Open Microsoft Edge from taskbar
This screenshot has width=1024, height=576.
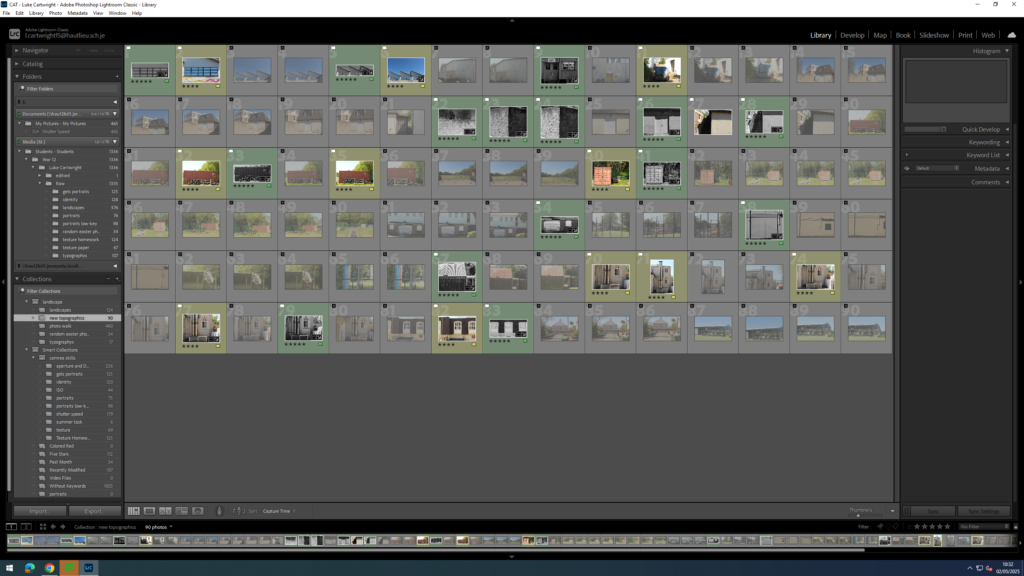pos(30,568)
